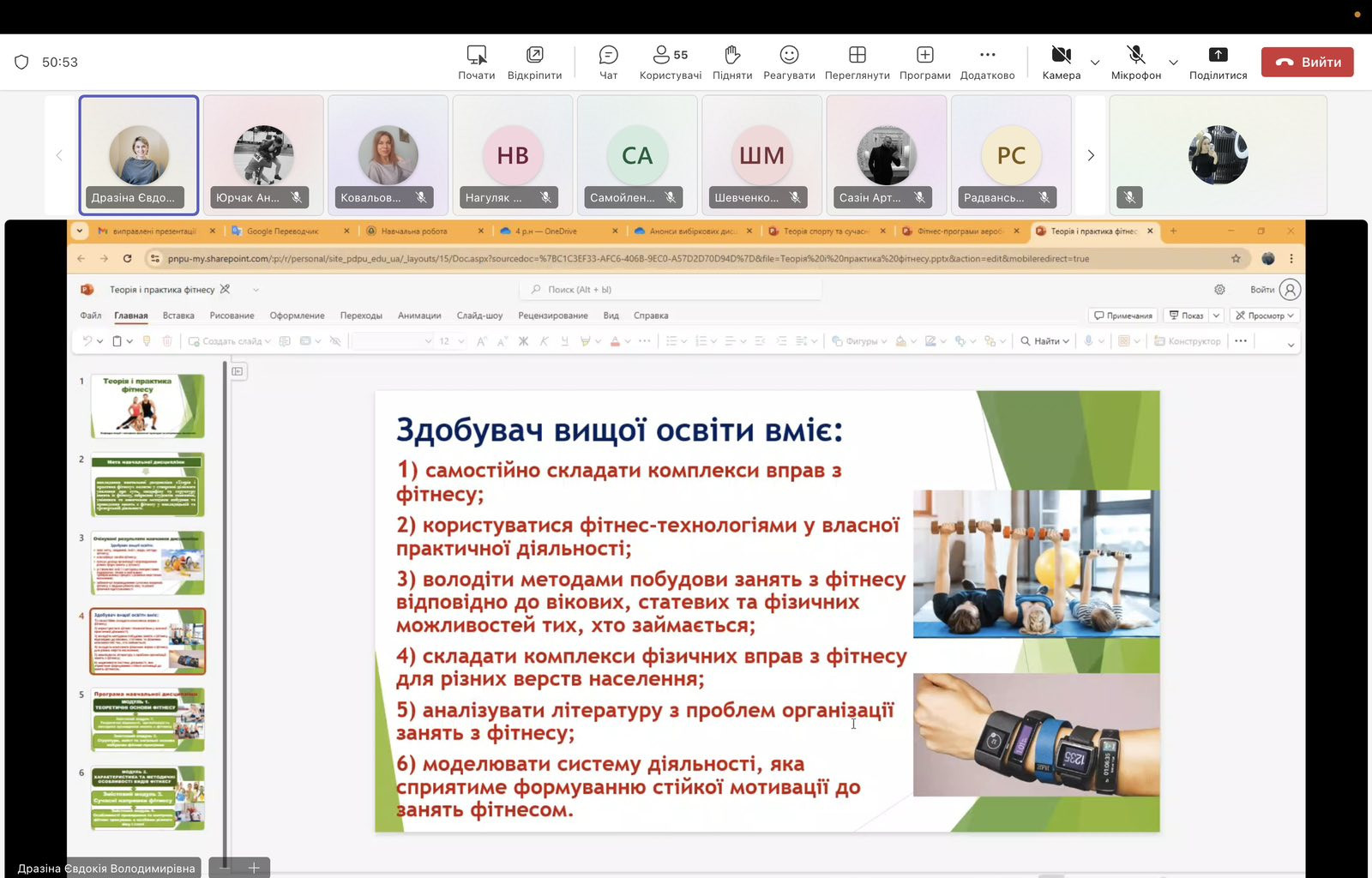Show next participants with right arrow
Screen dimensions: 1372x878
[1091, 155]
